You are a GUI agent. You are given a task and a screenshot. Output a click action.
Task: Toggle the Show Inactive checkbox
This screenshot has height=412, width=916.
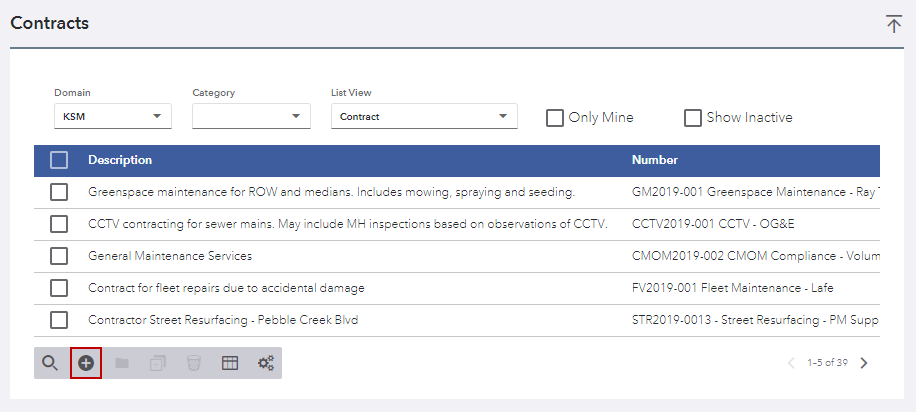tap(693, 118)
